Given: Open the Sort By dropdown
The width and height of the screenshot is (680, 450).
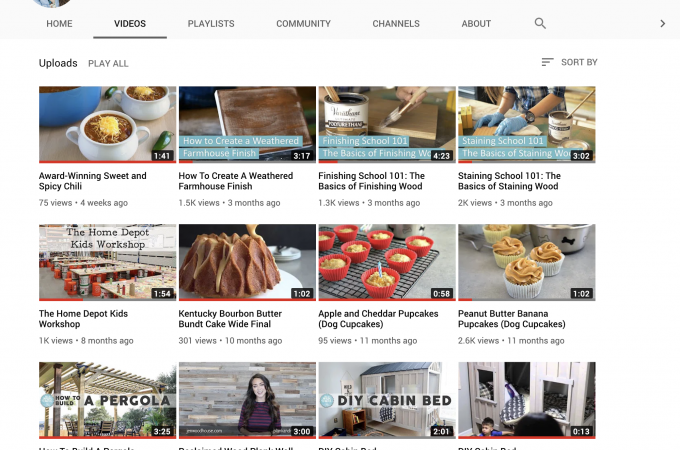Looking at the screenshot, I should pos(569,62).
